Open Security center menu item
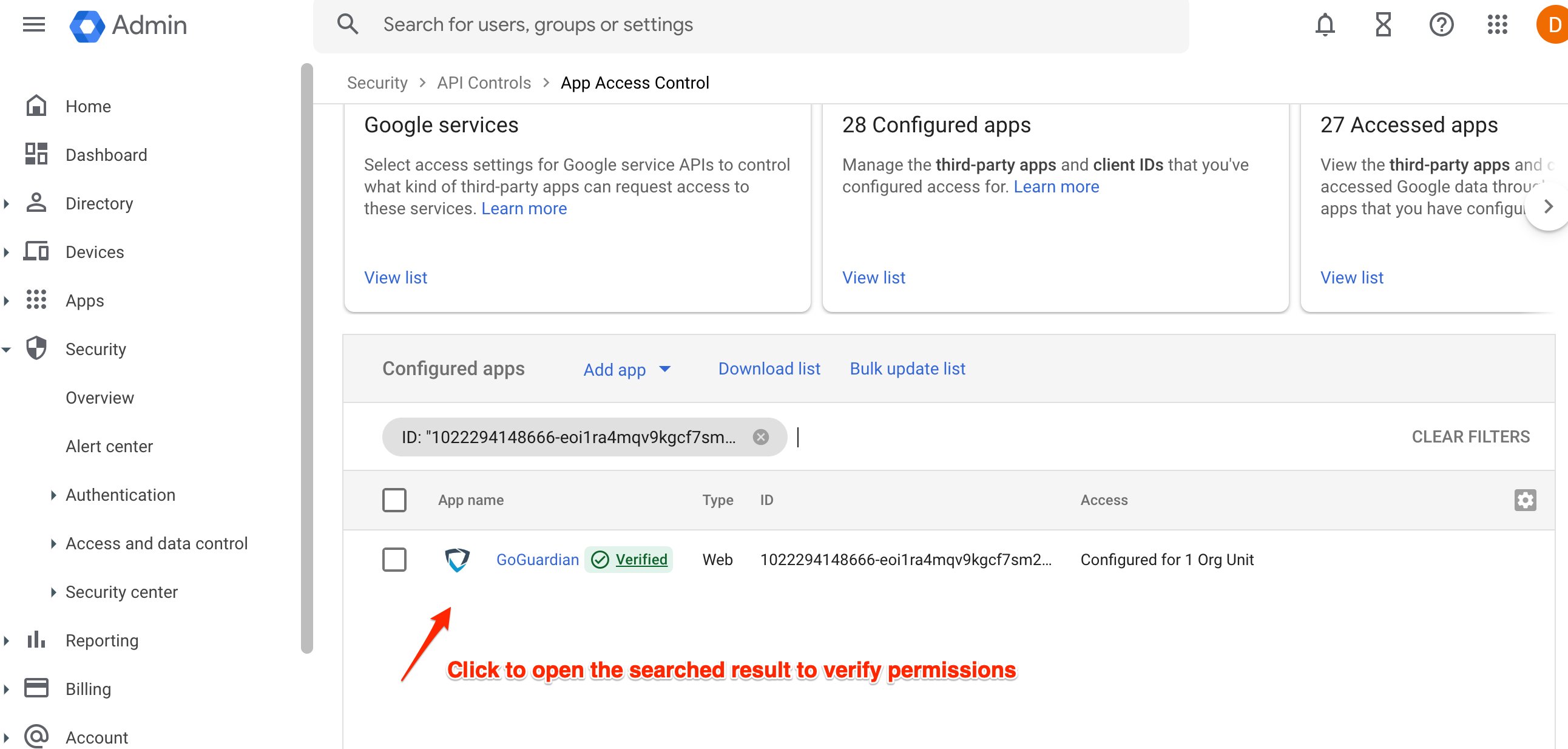1568x749 pixels. click(122, 592)
